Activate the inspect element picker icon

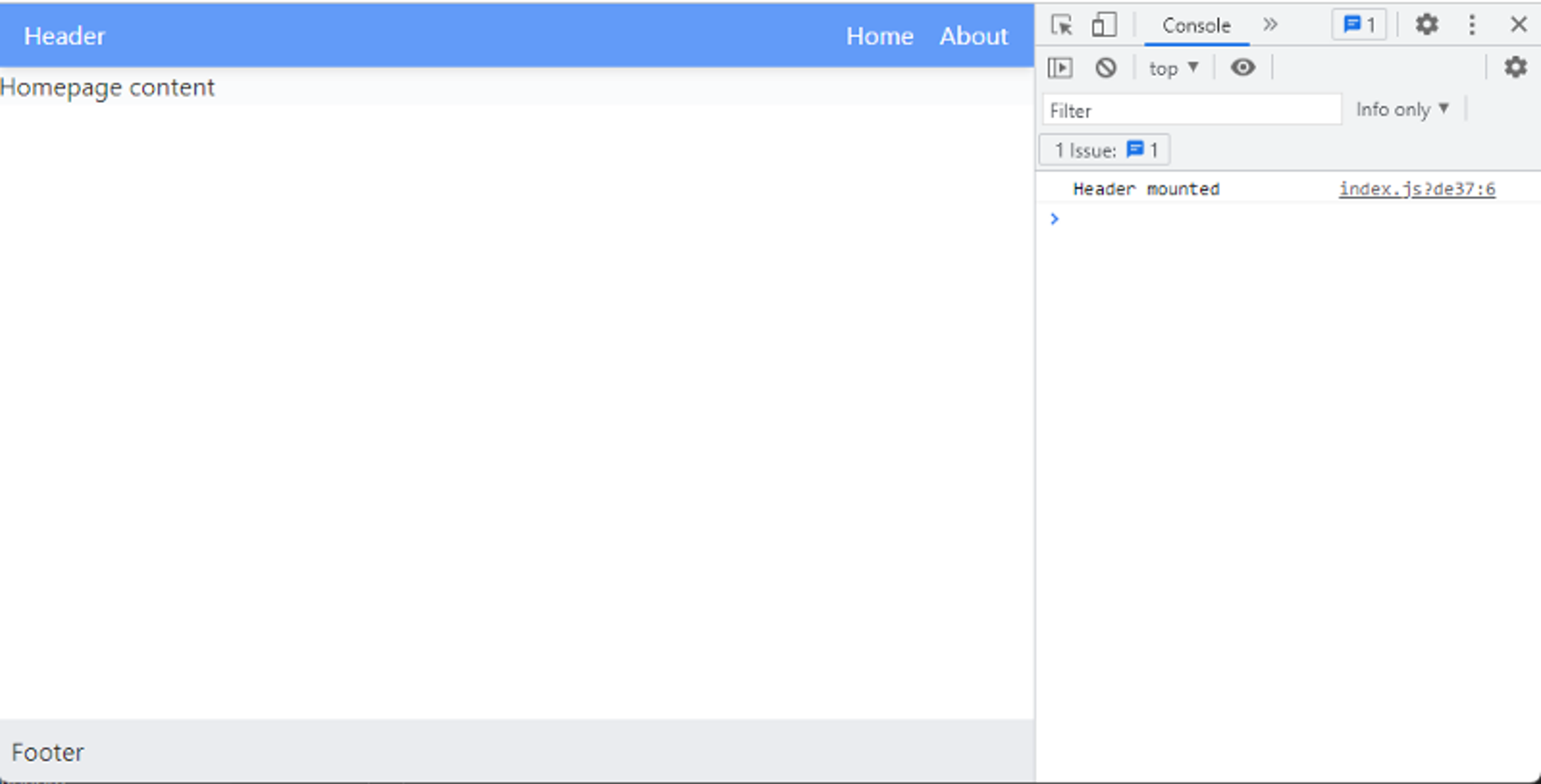click(x=1062, y=25)
